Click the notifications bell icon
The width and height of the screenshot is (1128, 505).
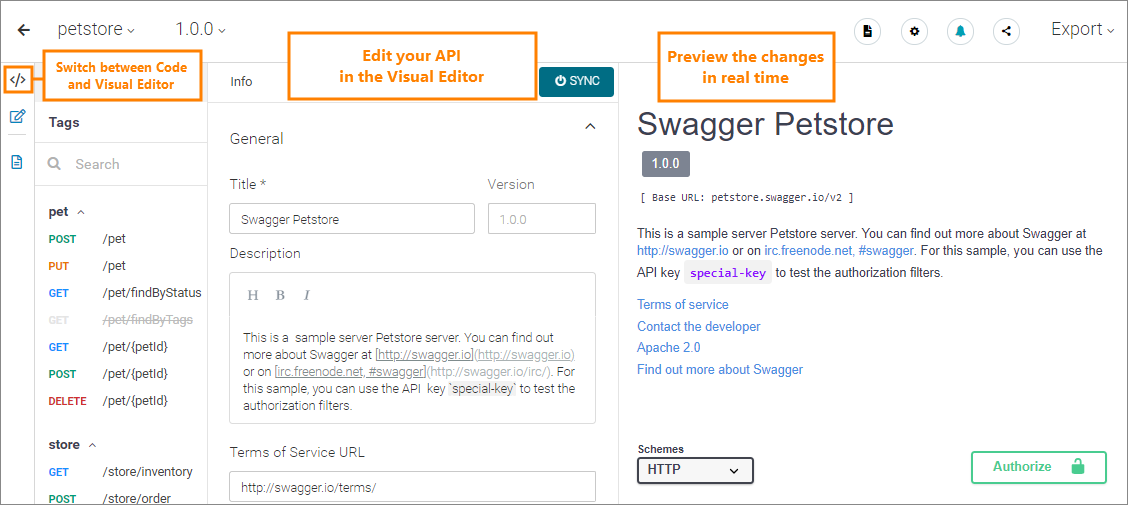(x=960, y=31)
